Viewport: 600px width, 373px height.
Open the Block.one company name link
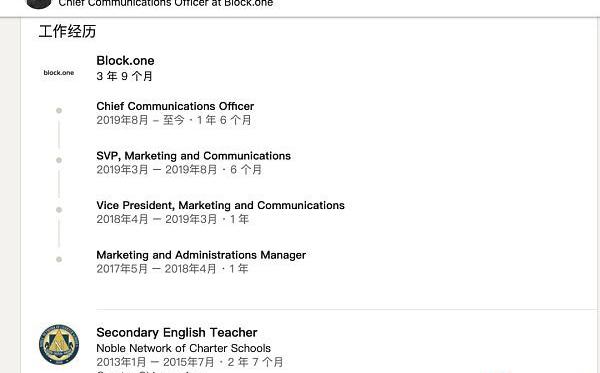pyautogui.click(x=125, y=60)
